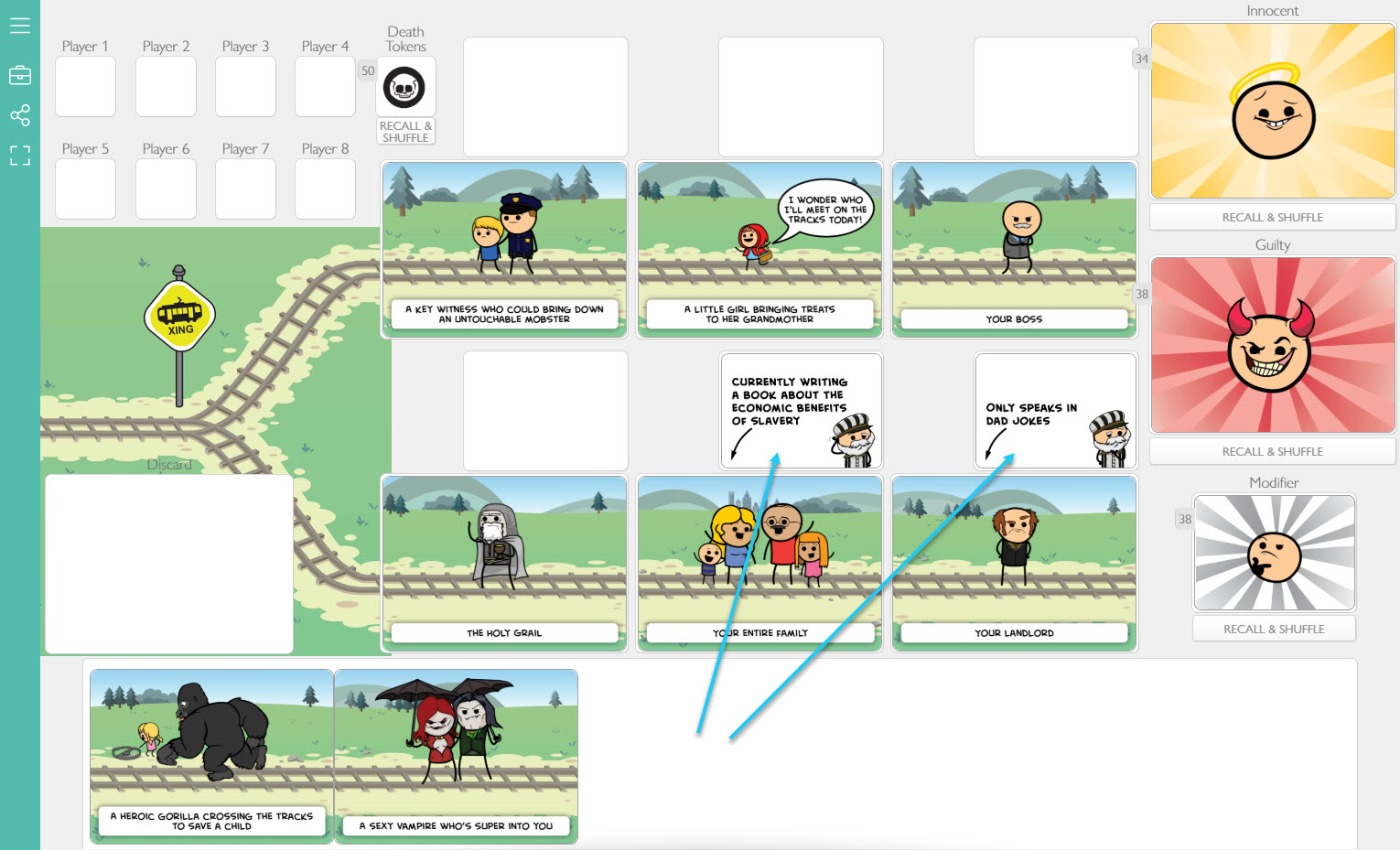Click the Player 5 slot
1400x850 pixels.
pyautogui.click(x=85, y=189)
